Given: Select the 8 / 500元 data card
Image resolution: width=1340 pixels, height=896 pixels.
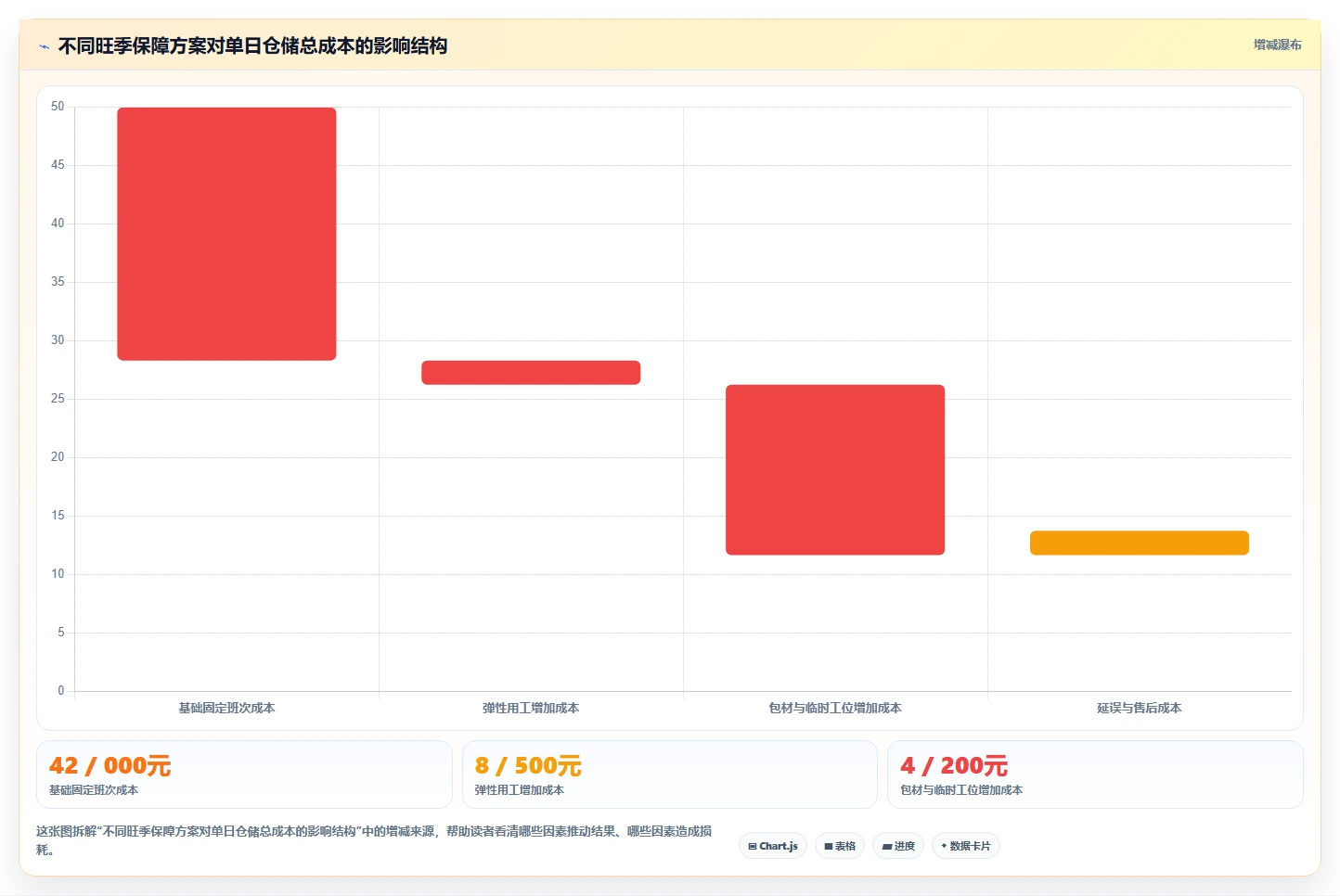Looking at the screenshot, I should point(669,774).
